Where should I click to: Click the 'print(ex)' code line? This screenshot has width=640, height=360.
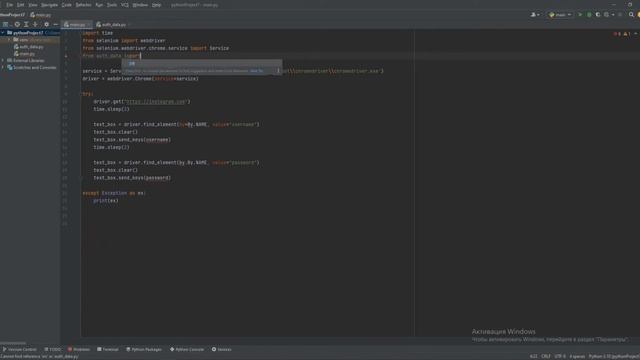pos(106,201)
